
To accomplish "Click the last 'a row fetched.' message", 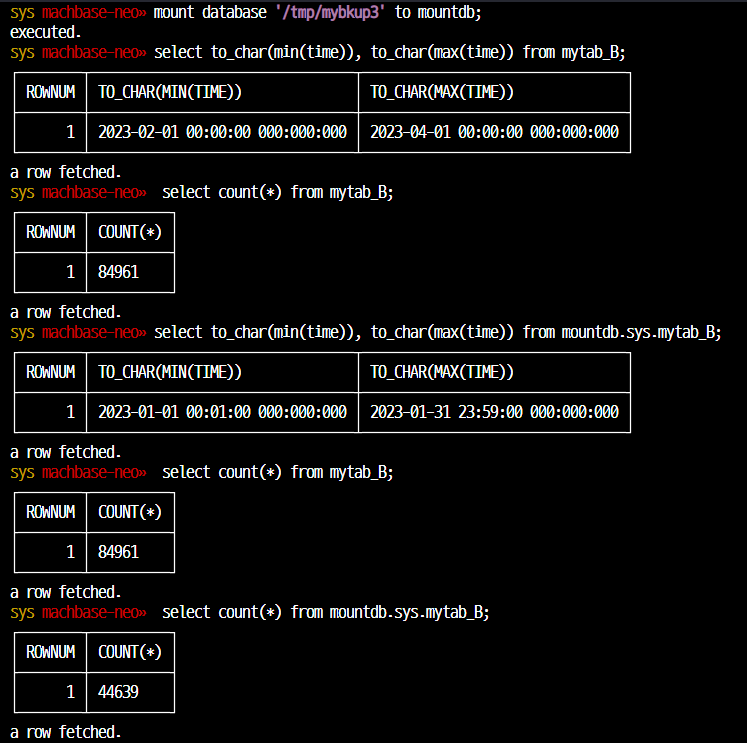I will [65, 732].
